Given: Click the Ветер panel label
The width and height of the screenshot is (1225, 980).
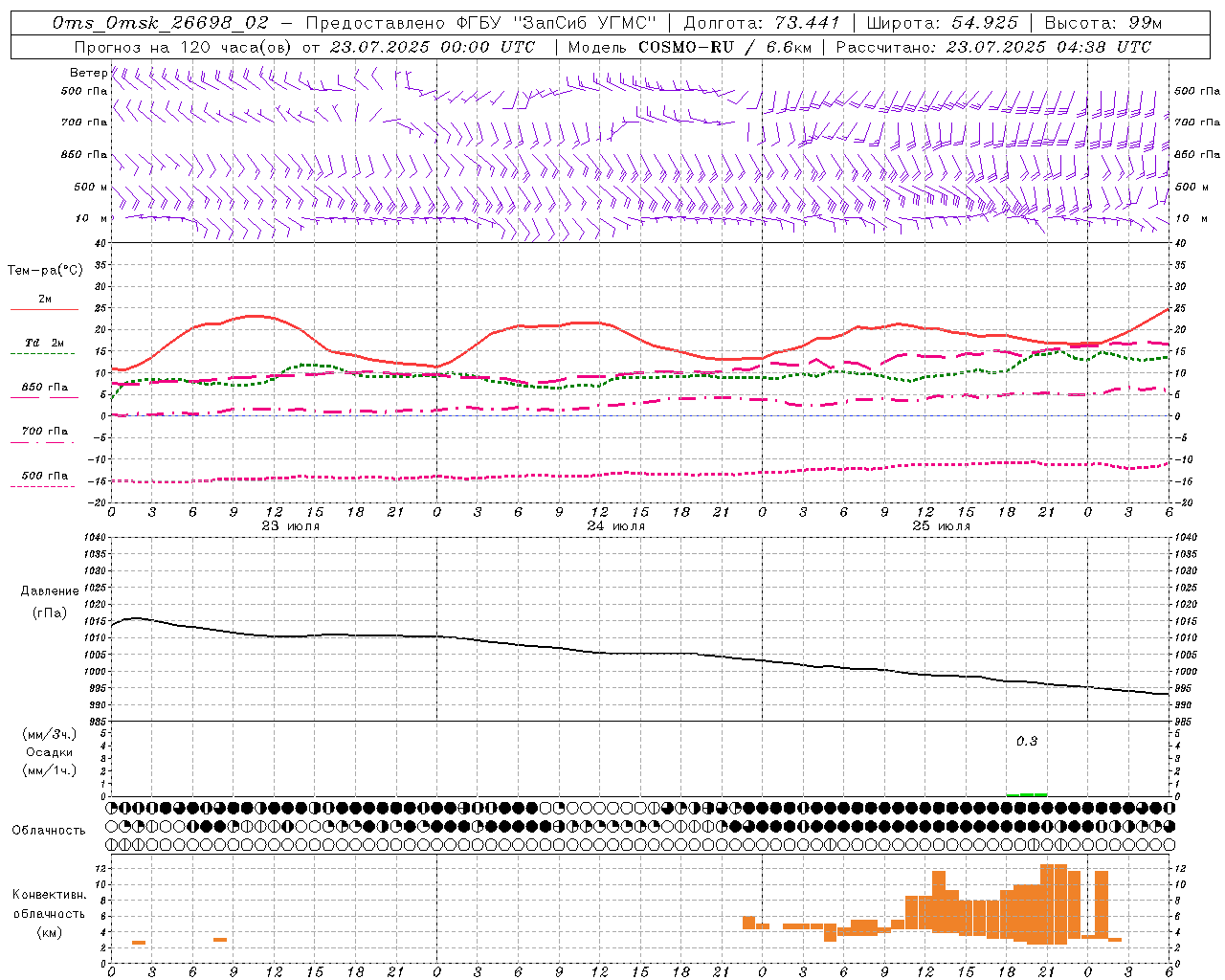Looking at the screenshot, I should point(89,73).
